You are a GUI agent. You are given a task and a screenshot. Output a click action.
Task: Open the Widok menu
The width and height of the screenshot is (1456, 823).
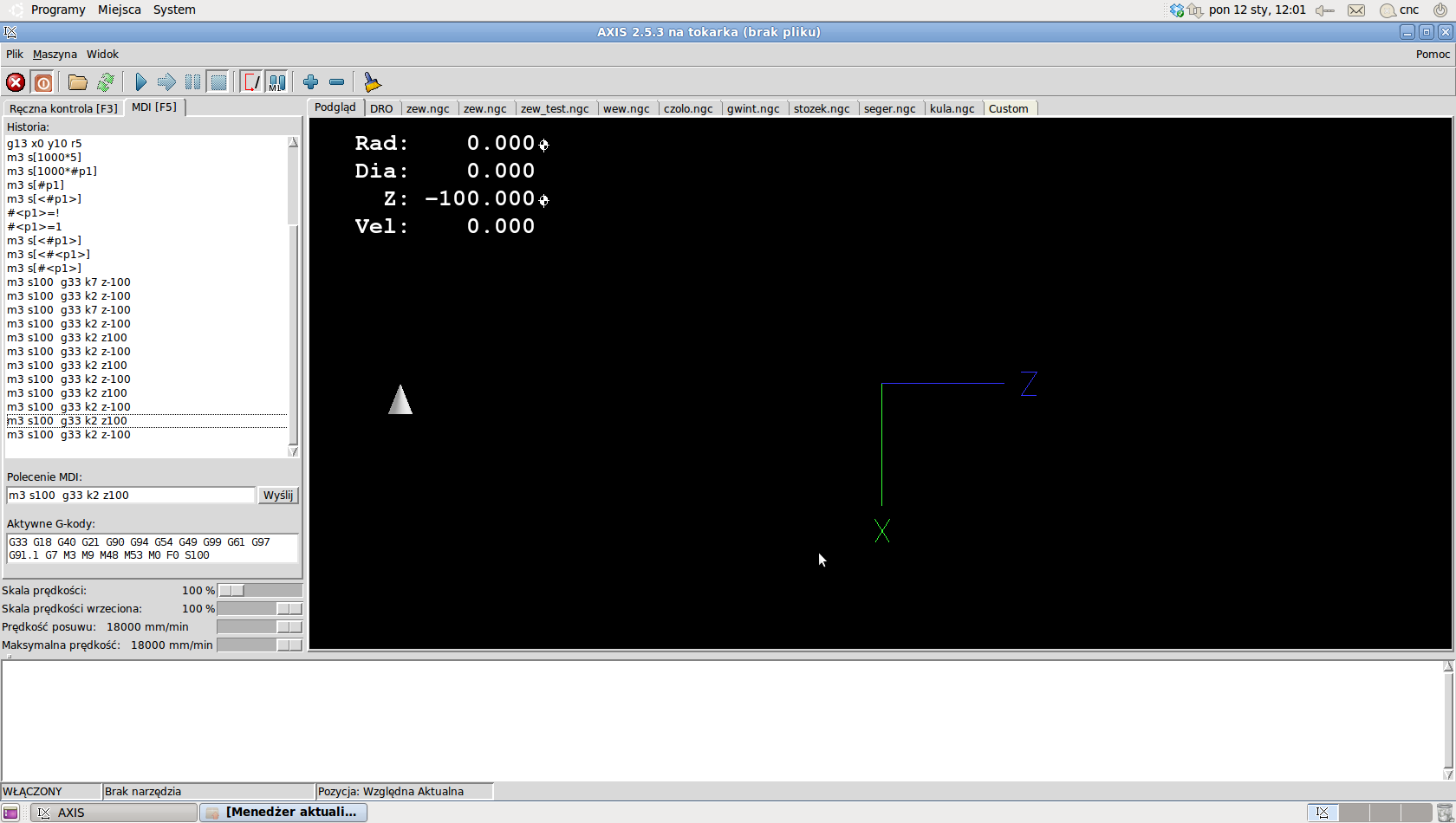click(102, 54)
